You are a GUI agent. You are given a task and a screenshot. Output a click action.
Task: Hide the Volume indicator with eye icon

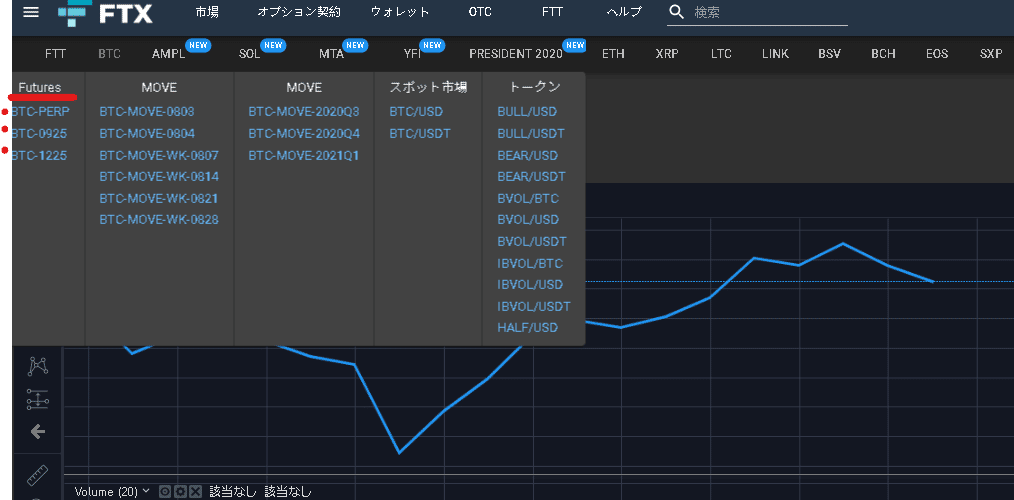click(165, 492)
